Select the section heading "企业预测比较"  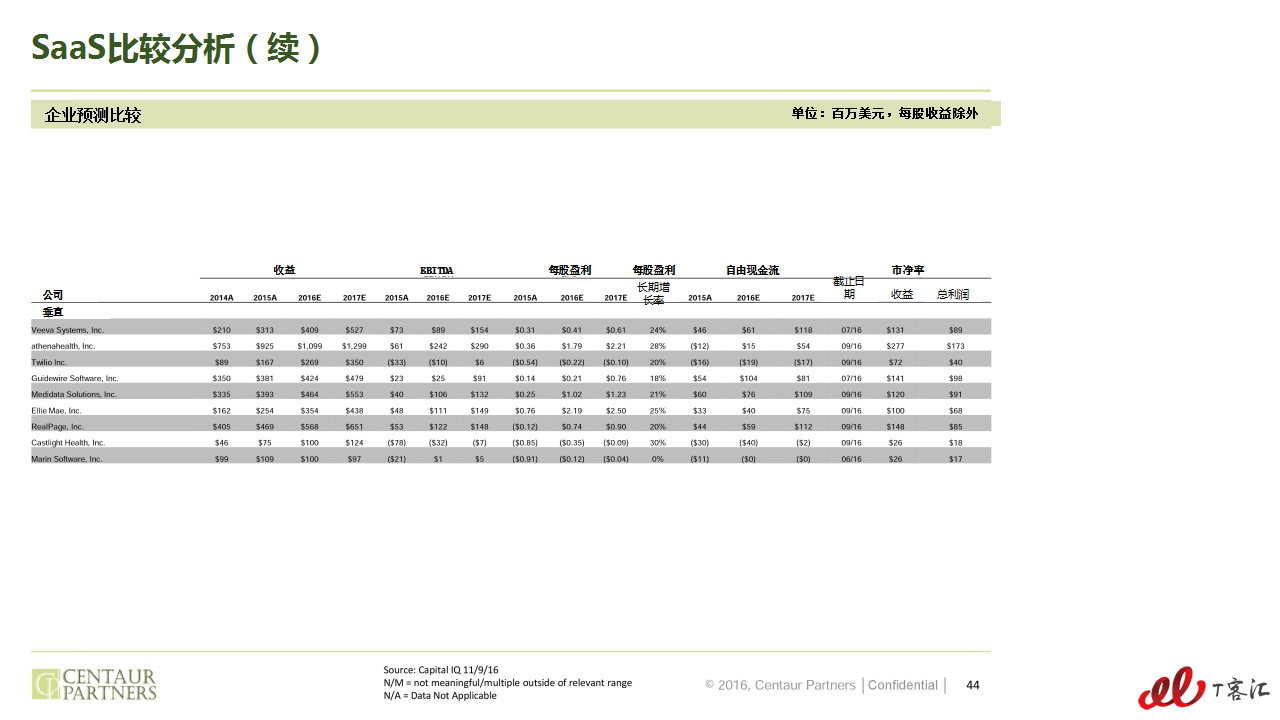pos(93,115)
